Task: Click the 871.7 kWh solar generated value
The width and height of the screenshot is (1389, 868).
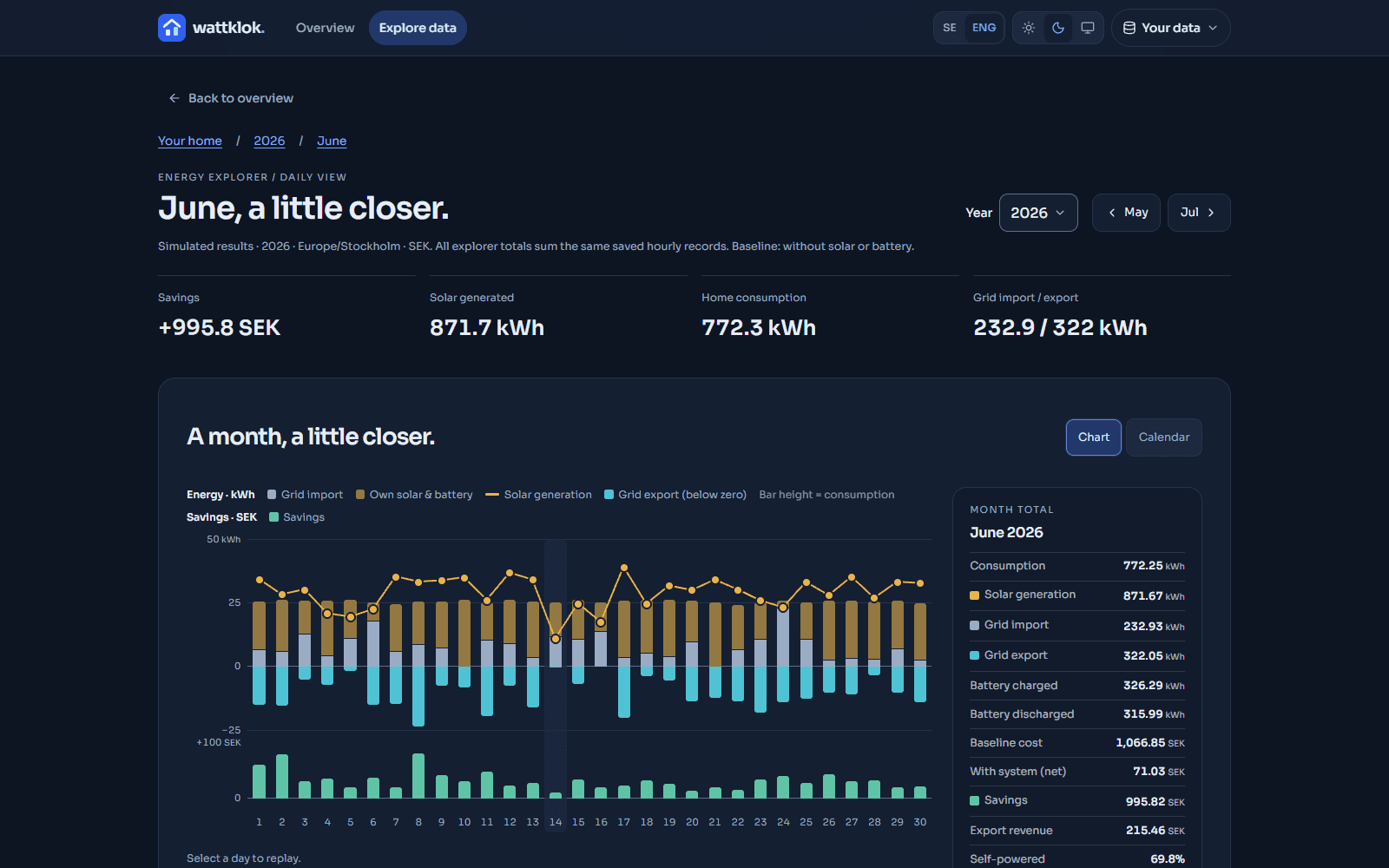Action: (x=487, y=328)
